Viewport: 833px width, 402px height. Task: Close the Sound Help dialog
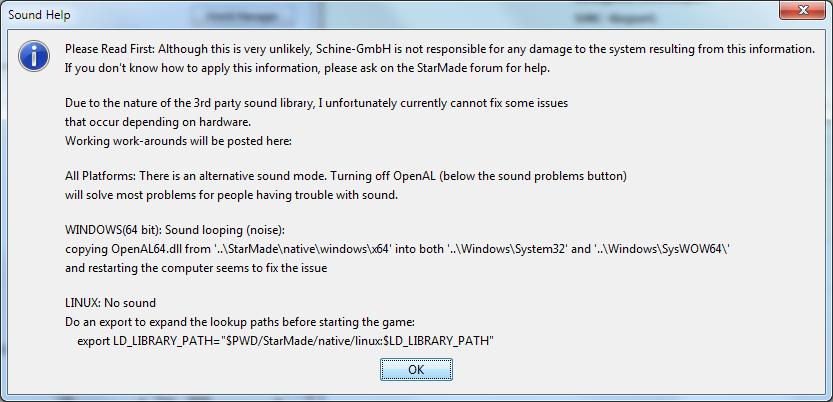[802, 11]
